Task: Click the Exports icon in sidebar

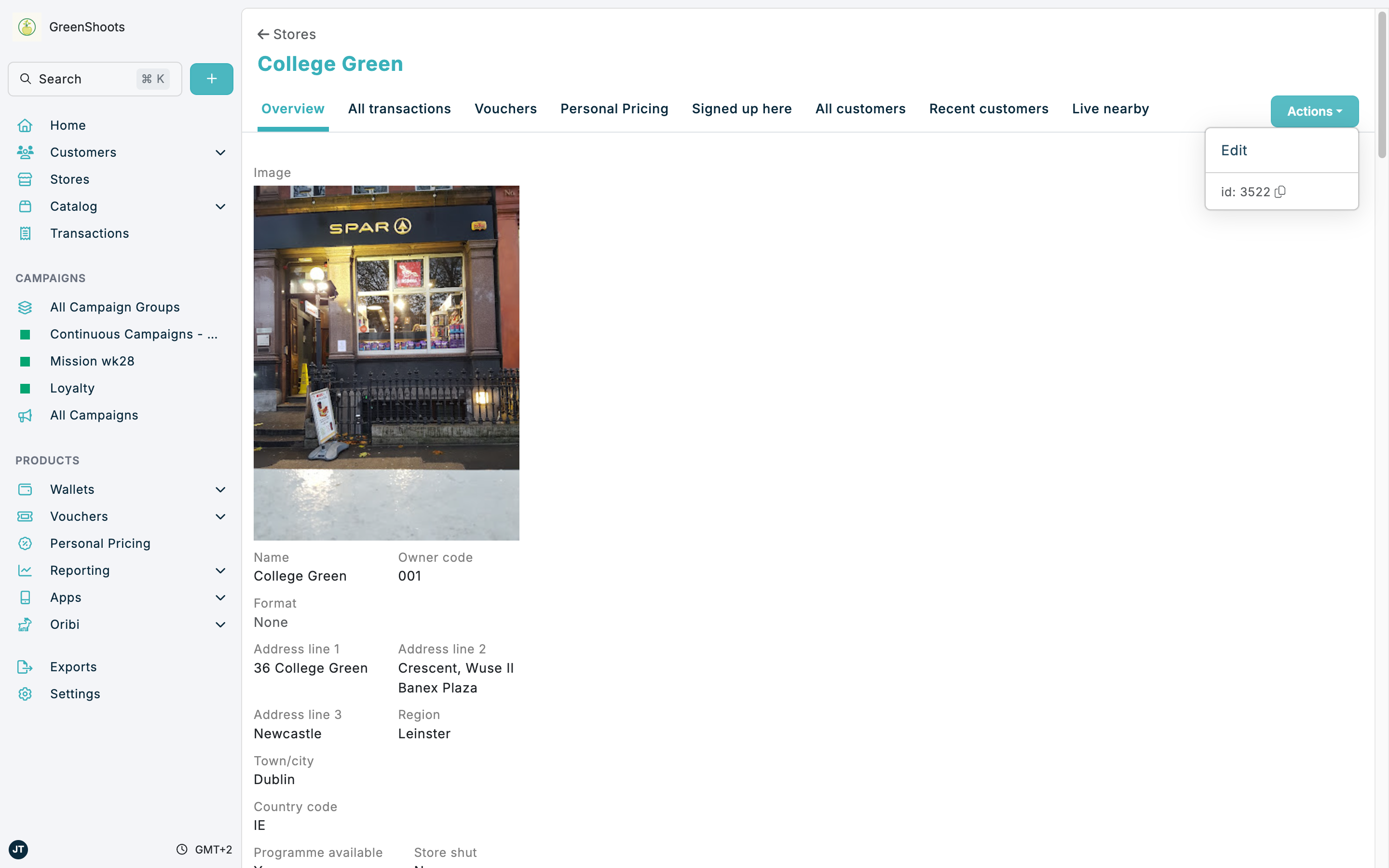Action: click(x=25, y=666)
